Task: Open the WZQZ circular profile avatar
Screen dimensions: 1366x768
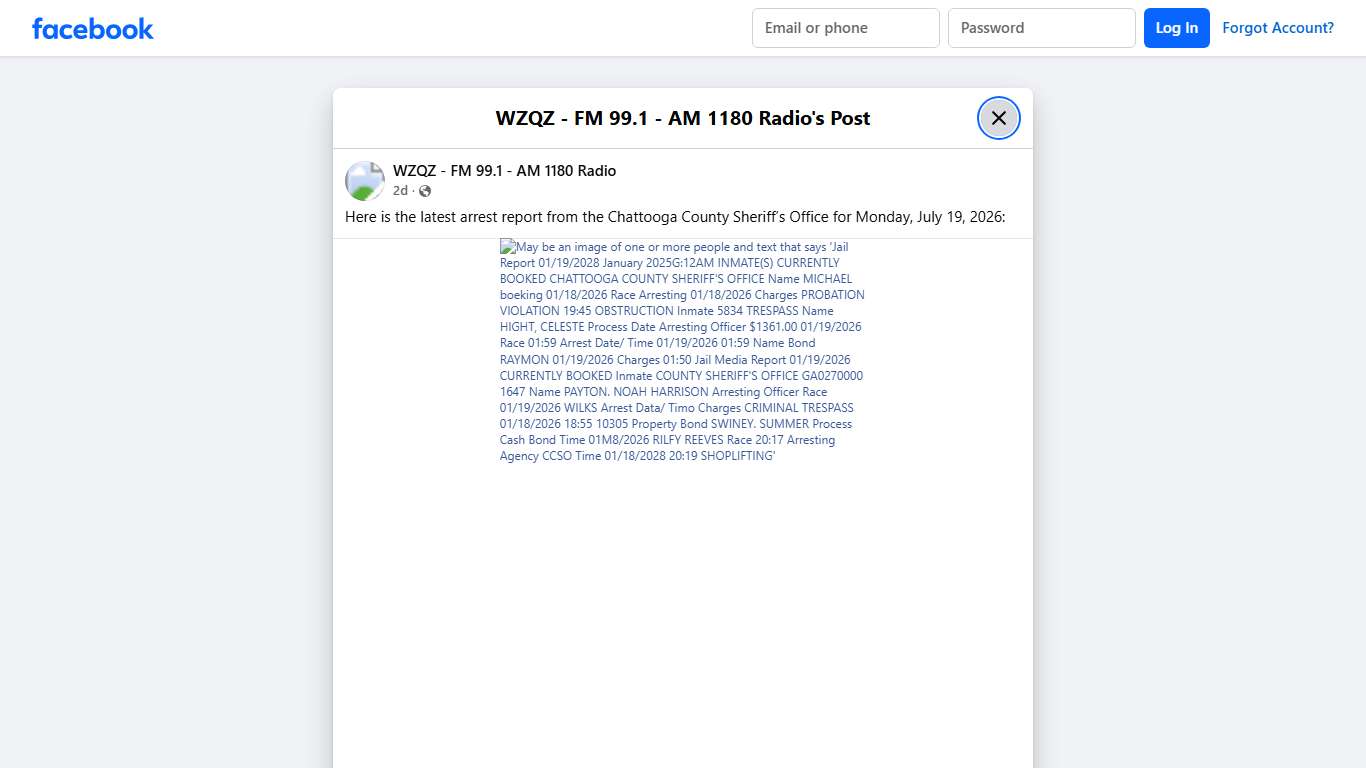Action: coord(364,181)
